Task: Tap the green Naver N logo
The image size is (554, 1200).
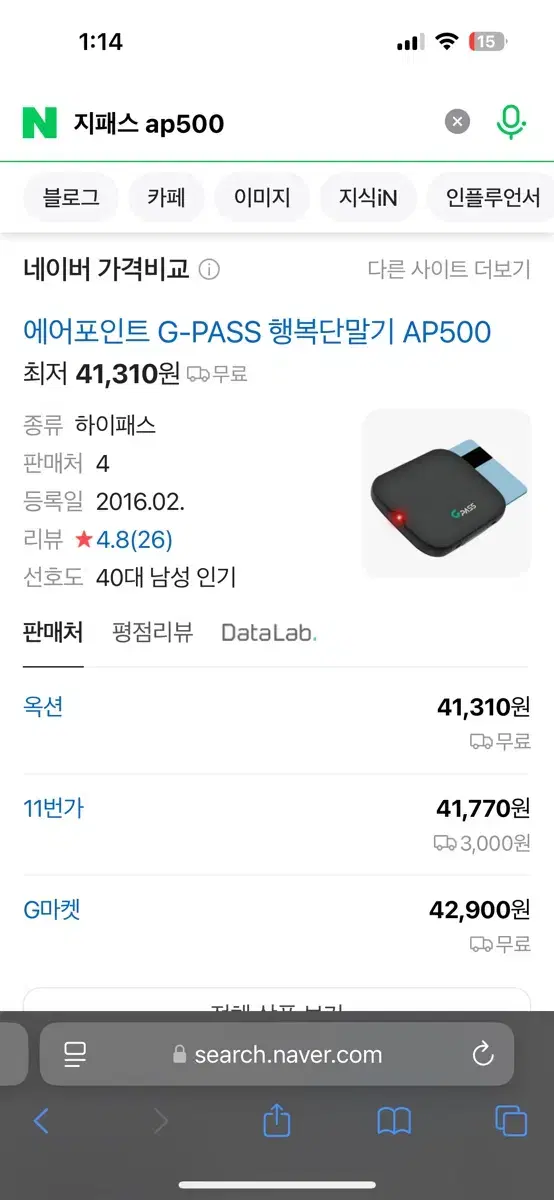Action: point(40,123)
